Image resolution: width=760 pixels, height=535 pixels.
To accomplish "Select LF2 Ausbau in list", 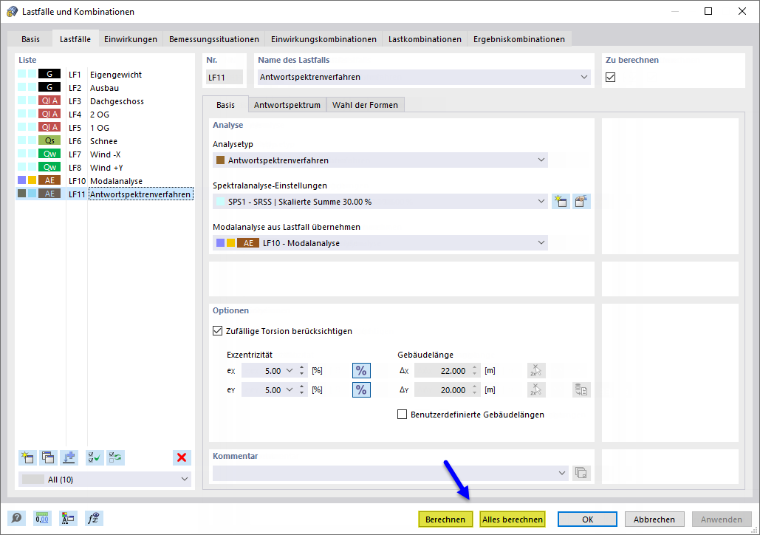I will (105, 88).
